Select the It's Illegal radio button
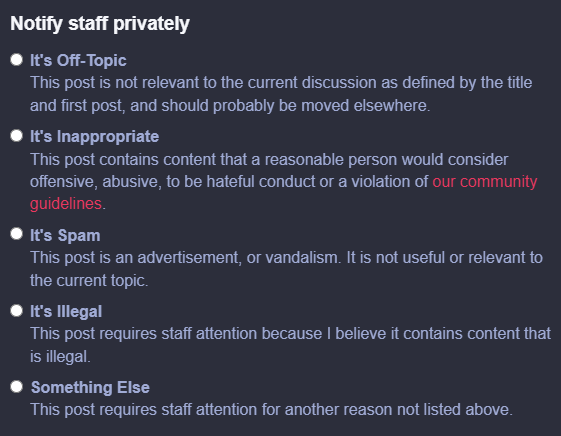The image size is (561, 436). coord(16,310)
